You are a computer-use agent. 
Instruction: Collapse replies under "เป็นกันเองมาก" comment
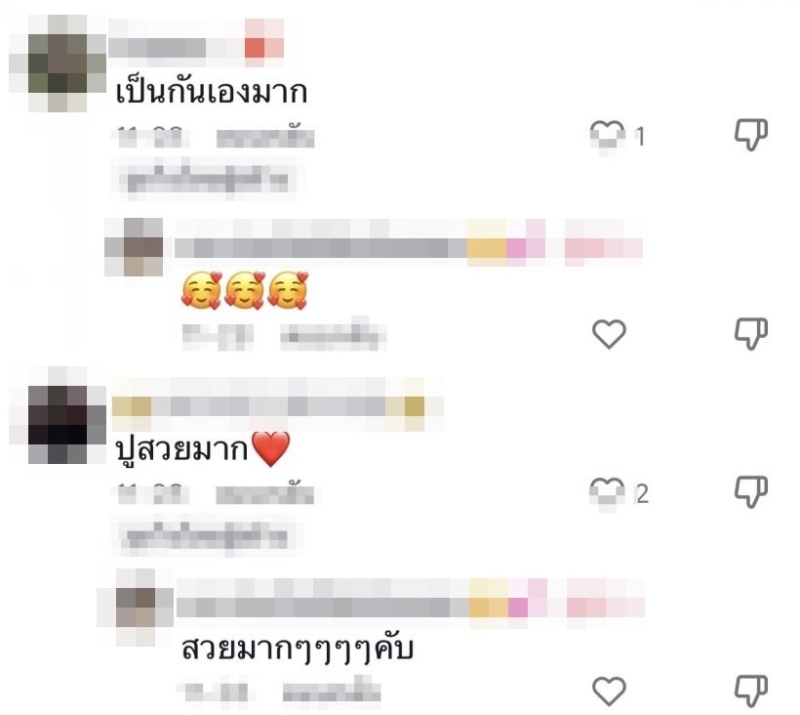[208, 179]
